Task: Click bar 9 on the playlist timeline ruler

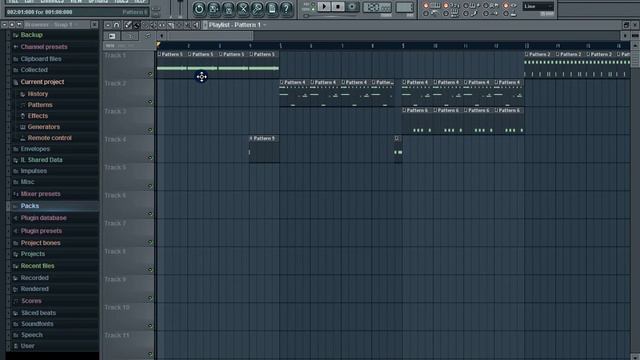Action: (403, 46)
